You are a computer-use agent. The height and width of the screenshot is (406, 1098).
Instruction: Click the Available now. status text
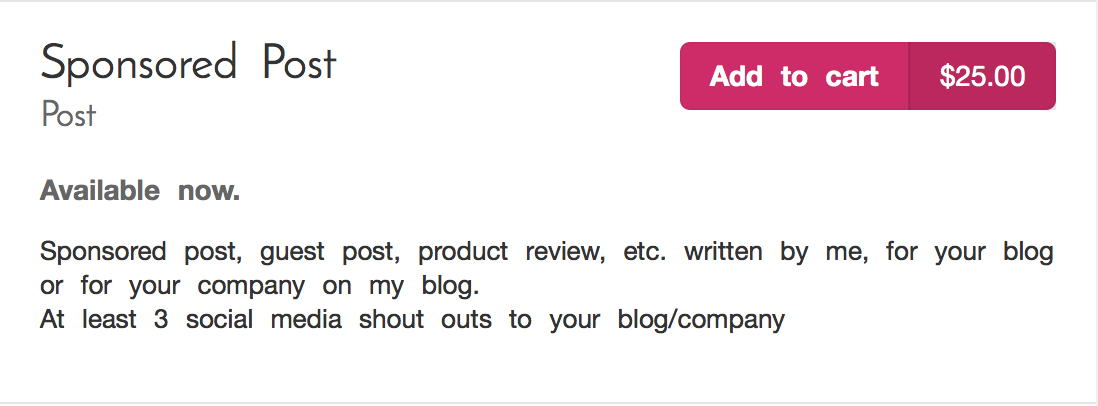coord(140,190)
